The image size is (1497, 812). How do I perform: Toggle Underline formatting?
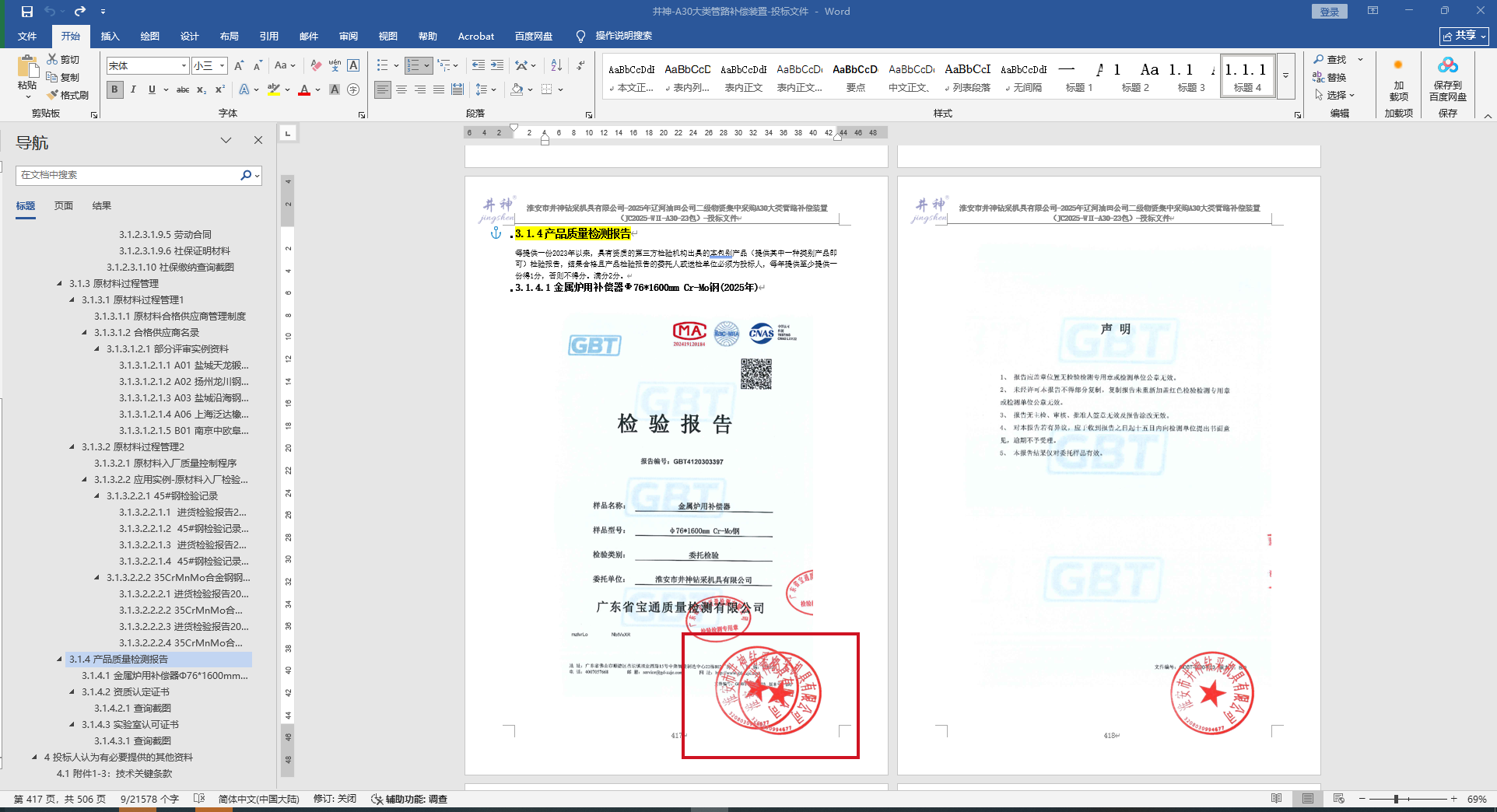152,89
